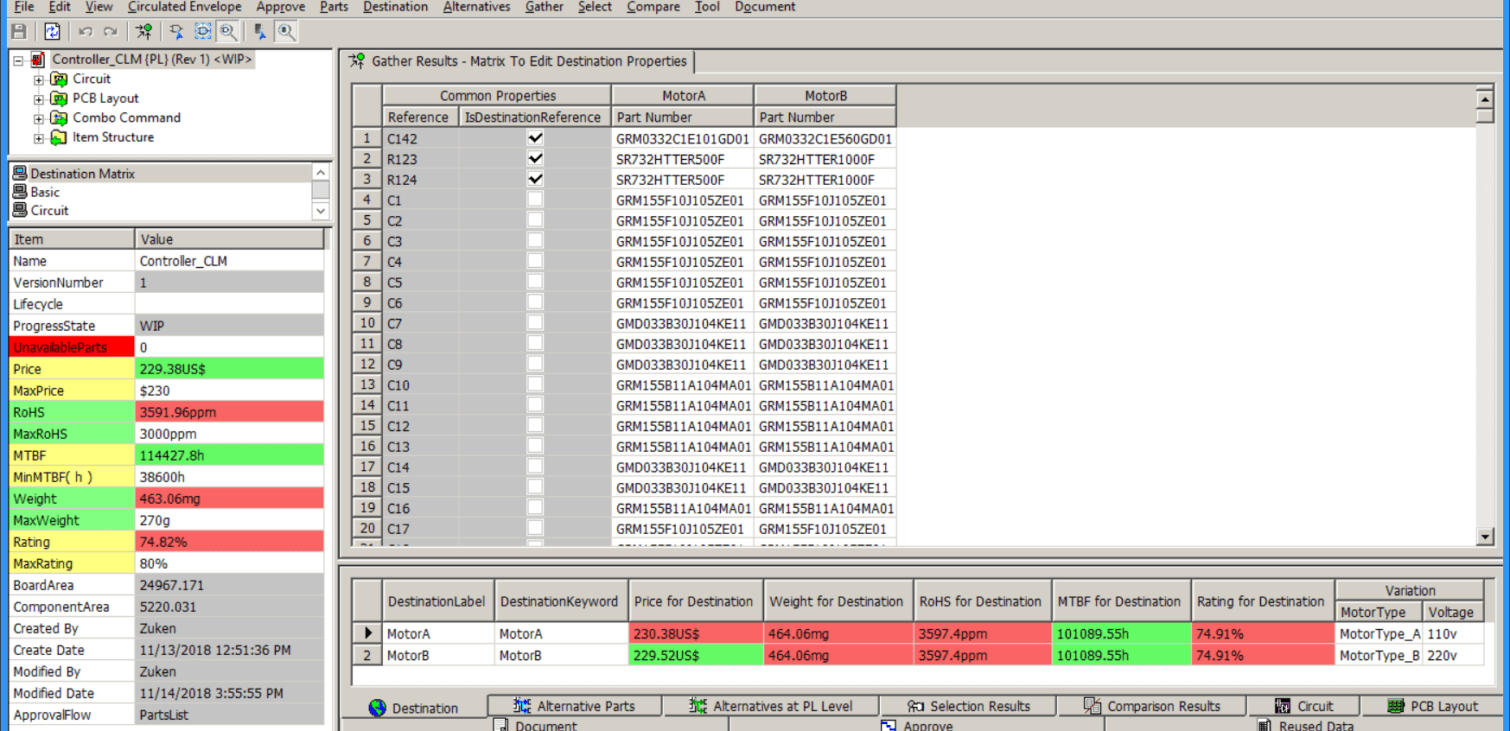Activate the Zoom magnifier toolbar icon
This screenshot has height=731, width=1510.
pyautogui.click(x=287, y=31)
